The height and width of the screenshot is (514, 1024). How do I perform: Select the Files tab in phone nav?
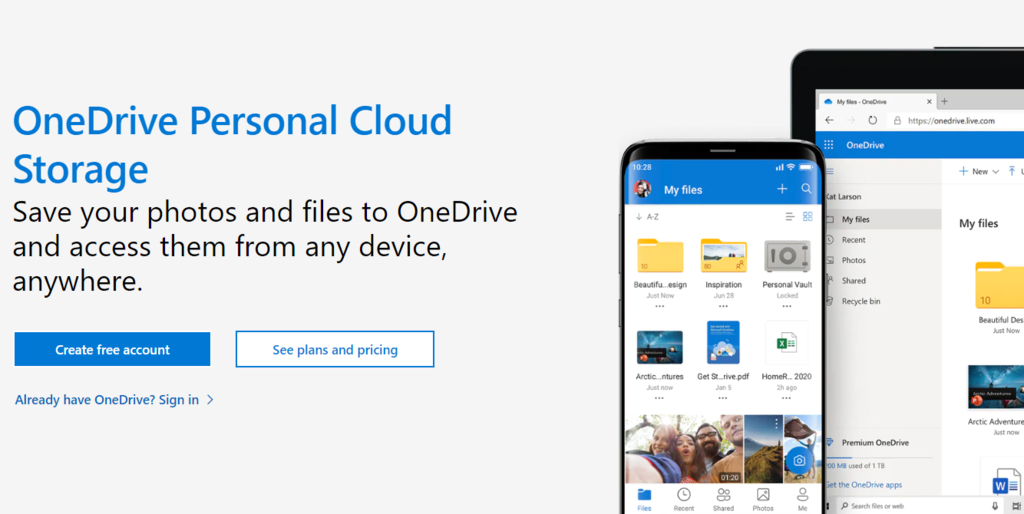644,499
